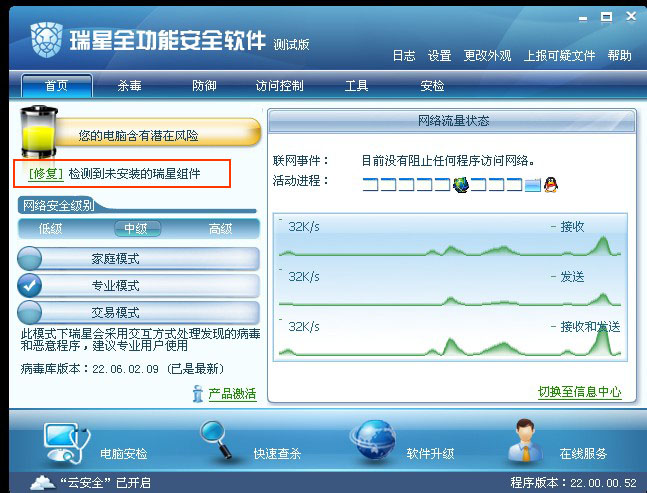Select 交易模式 radio button
This screenshot has height=493, width=647.
point(30,312)
